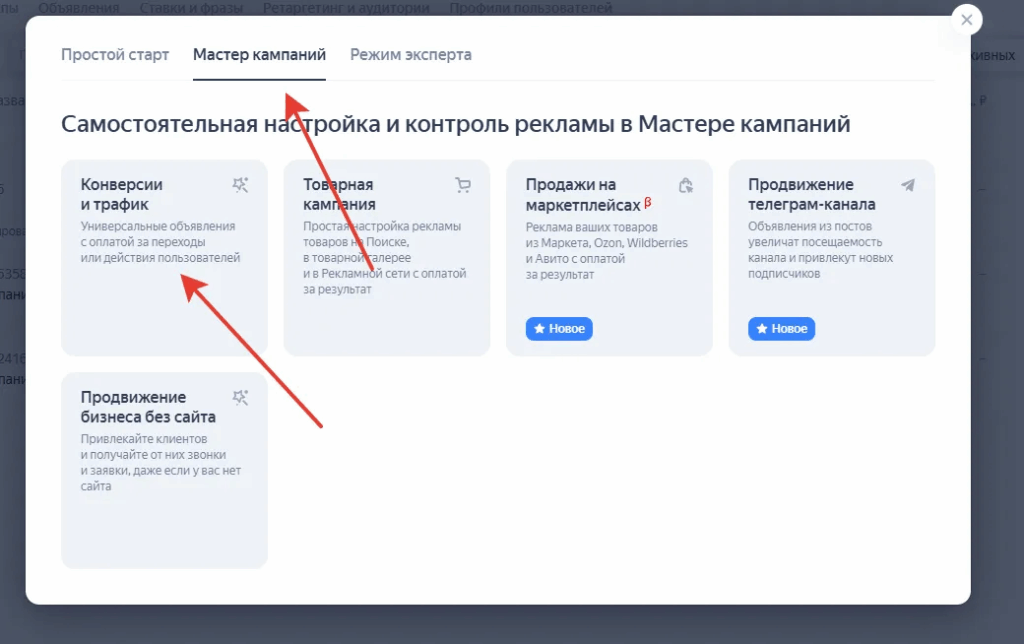Click the bag icon on Продажи на маркетплейсах card

point(685,185)
